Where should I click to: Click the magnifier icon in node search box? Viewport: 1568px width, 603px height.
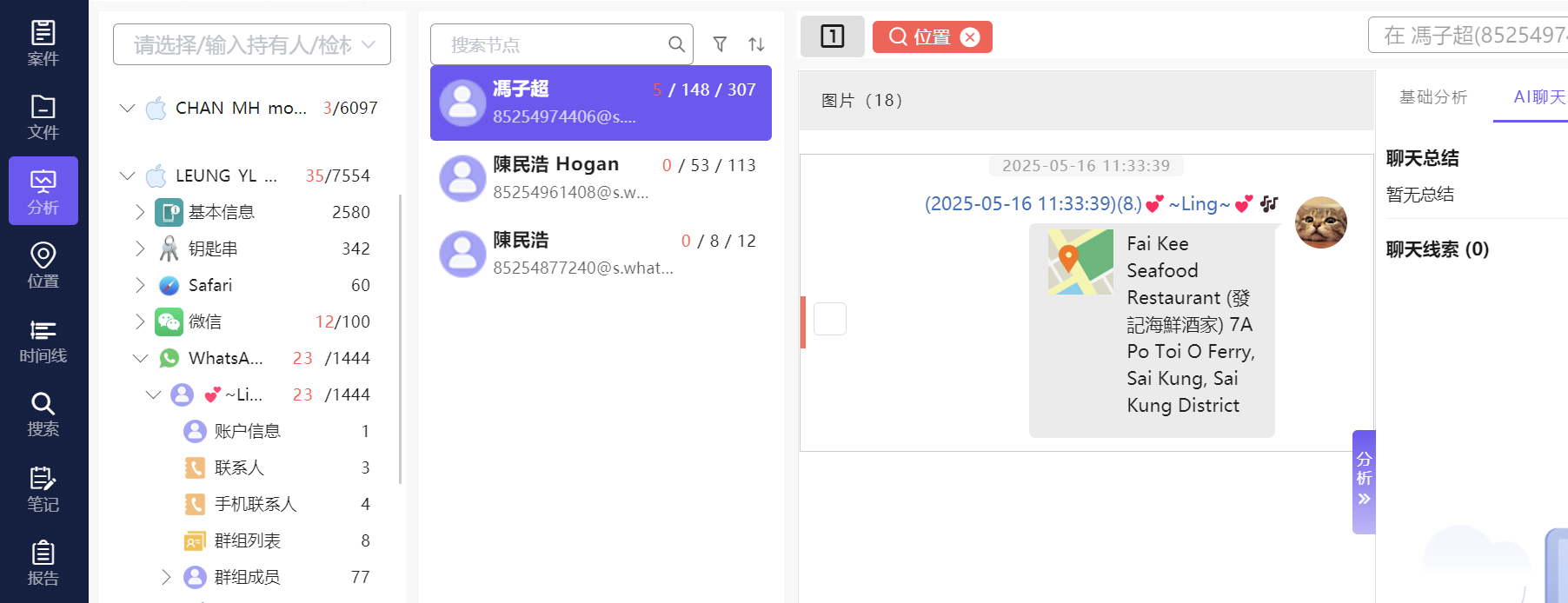pyautogui.click(x=676, y=44)
